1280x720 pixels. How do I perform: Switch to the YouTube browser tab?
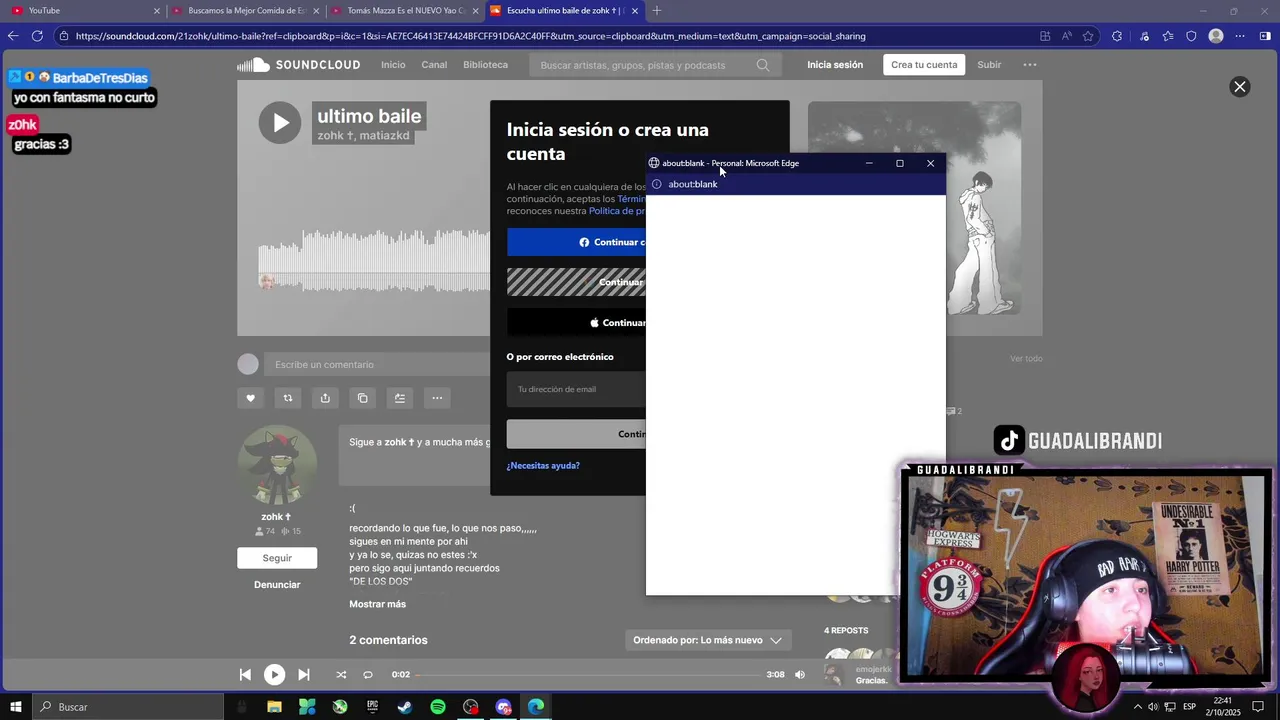tap(84, 11)
